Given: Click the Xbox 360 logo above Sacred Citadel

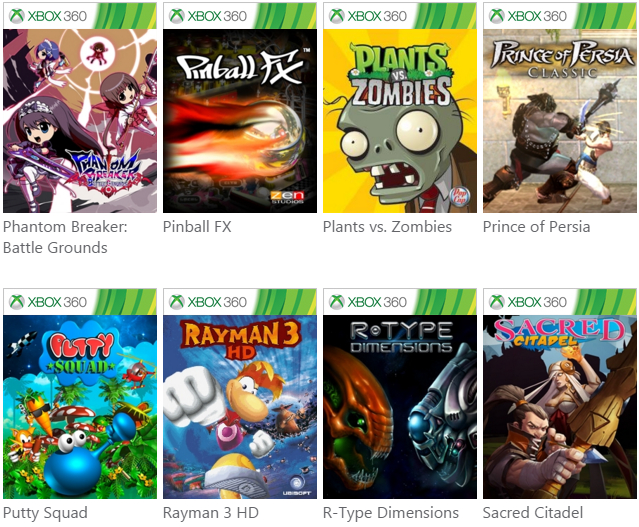Looking at the screenshot, I should [x=497, y=302].
